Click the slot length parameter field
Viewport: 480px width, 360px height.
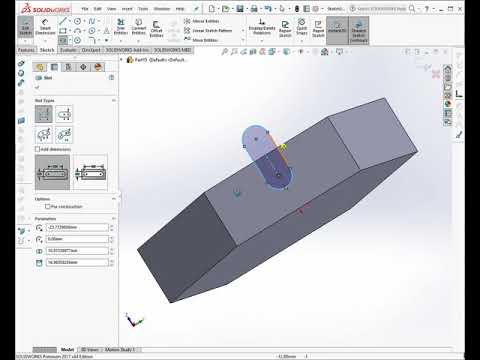77,262
